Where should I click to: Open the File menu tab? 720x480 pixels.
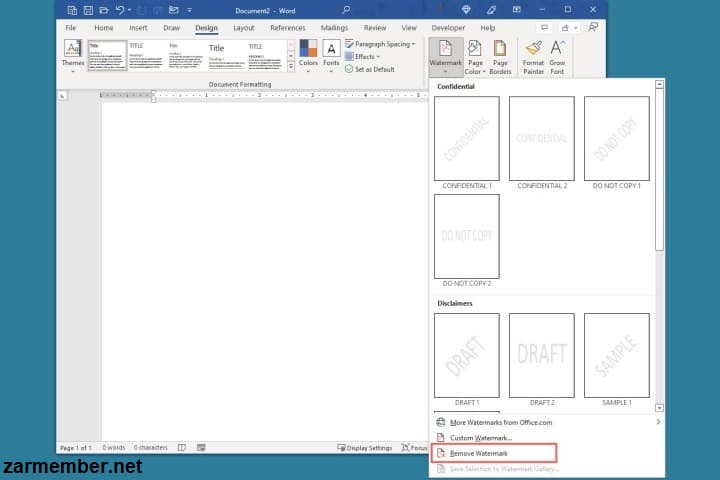[x=71, y=28]
